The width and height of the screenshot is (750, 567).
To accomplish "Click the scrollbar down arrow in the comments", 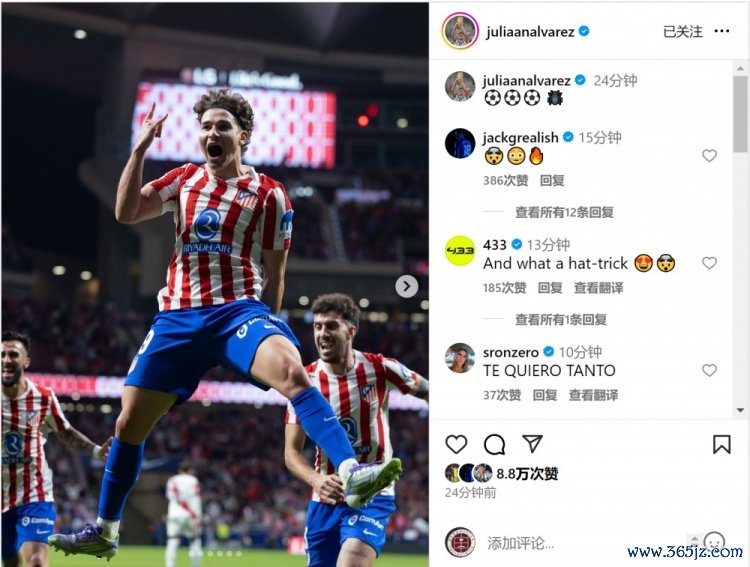I will pos(740,410).
